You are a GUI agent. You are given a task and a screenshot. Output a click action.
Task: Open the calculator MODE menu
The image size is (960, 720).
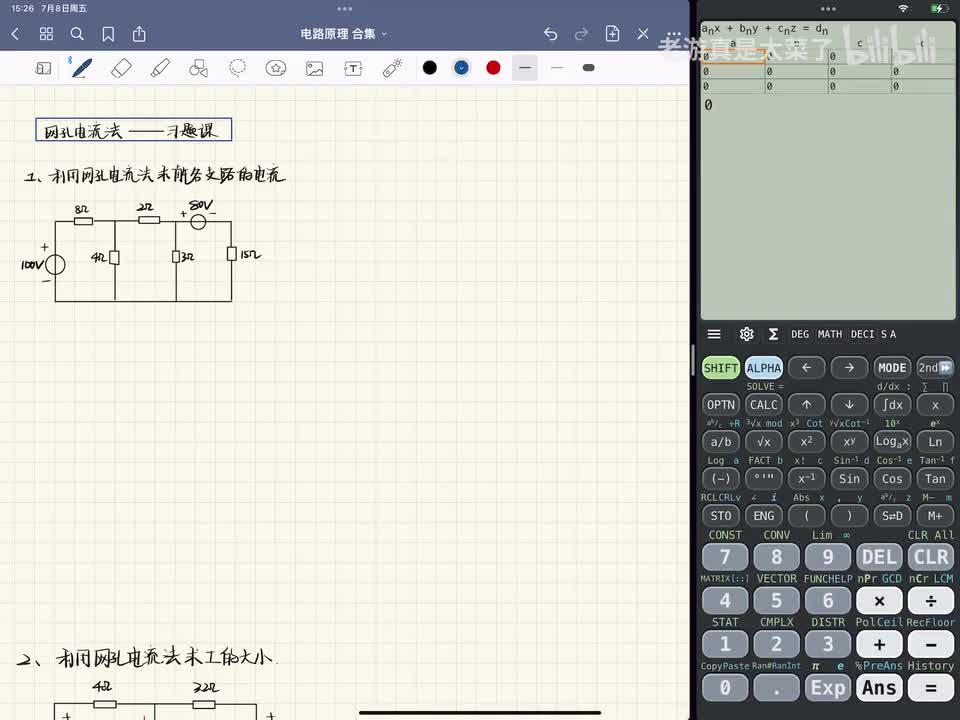pos(892,368)
